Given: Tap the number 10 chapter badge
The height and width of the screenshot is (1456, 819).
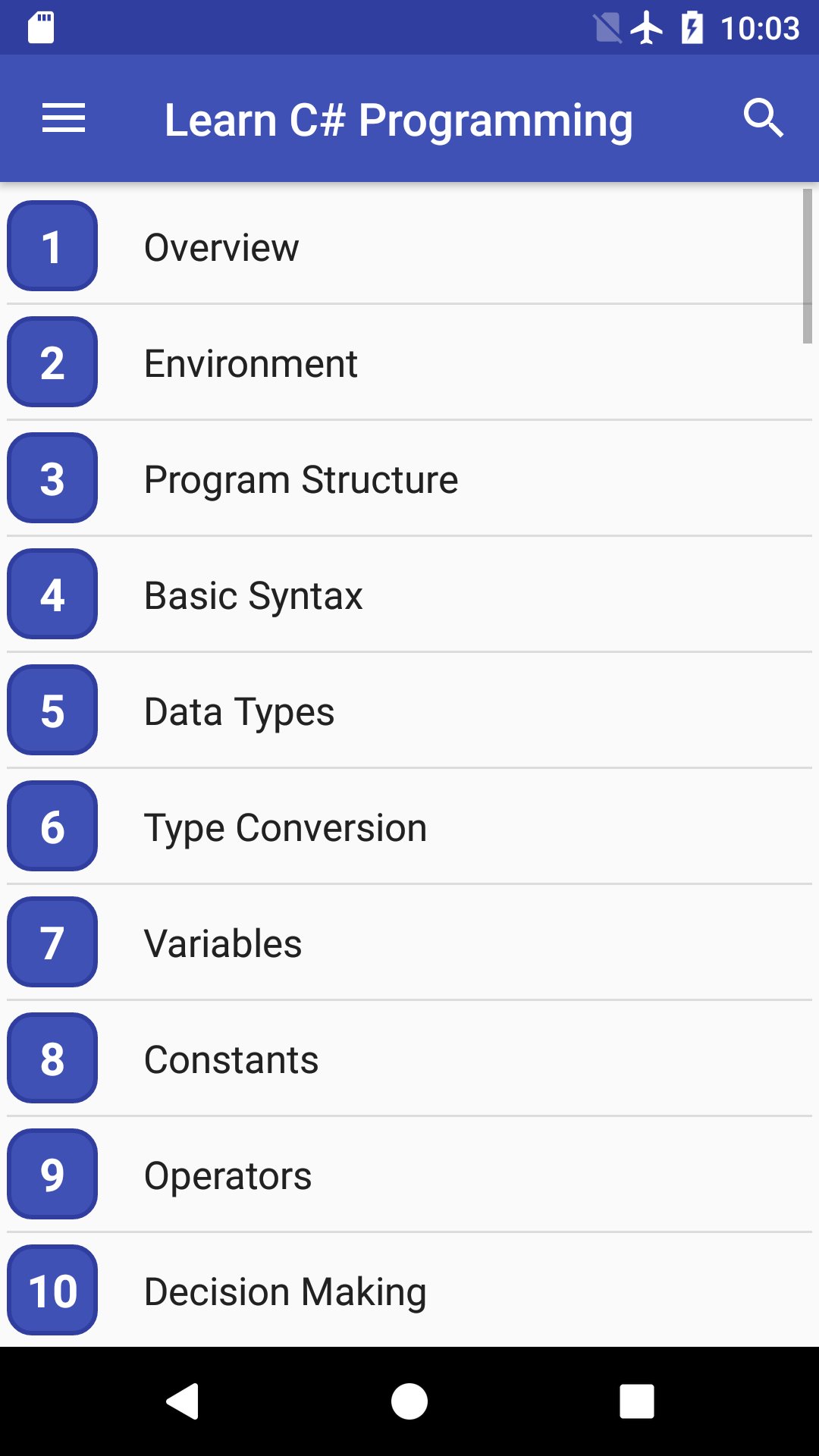Looking at the screenshot, I should click(x=52, y=1290).
